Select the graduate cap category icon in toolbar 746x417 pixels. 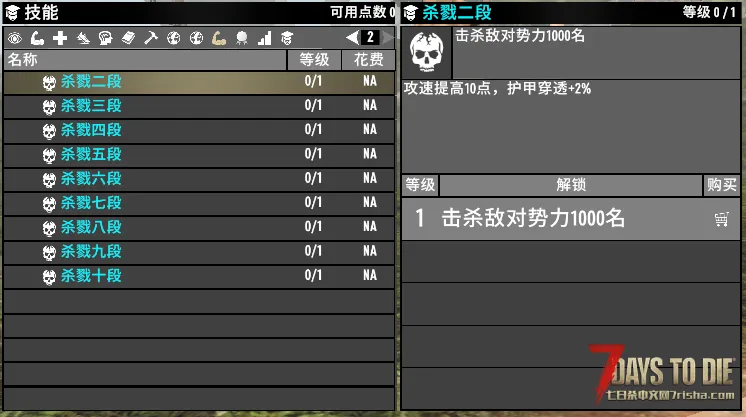(287, 38)
